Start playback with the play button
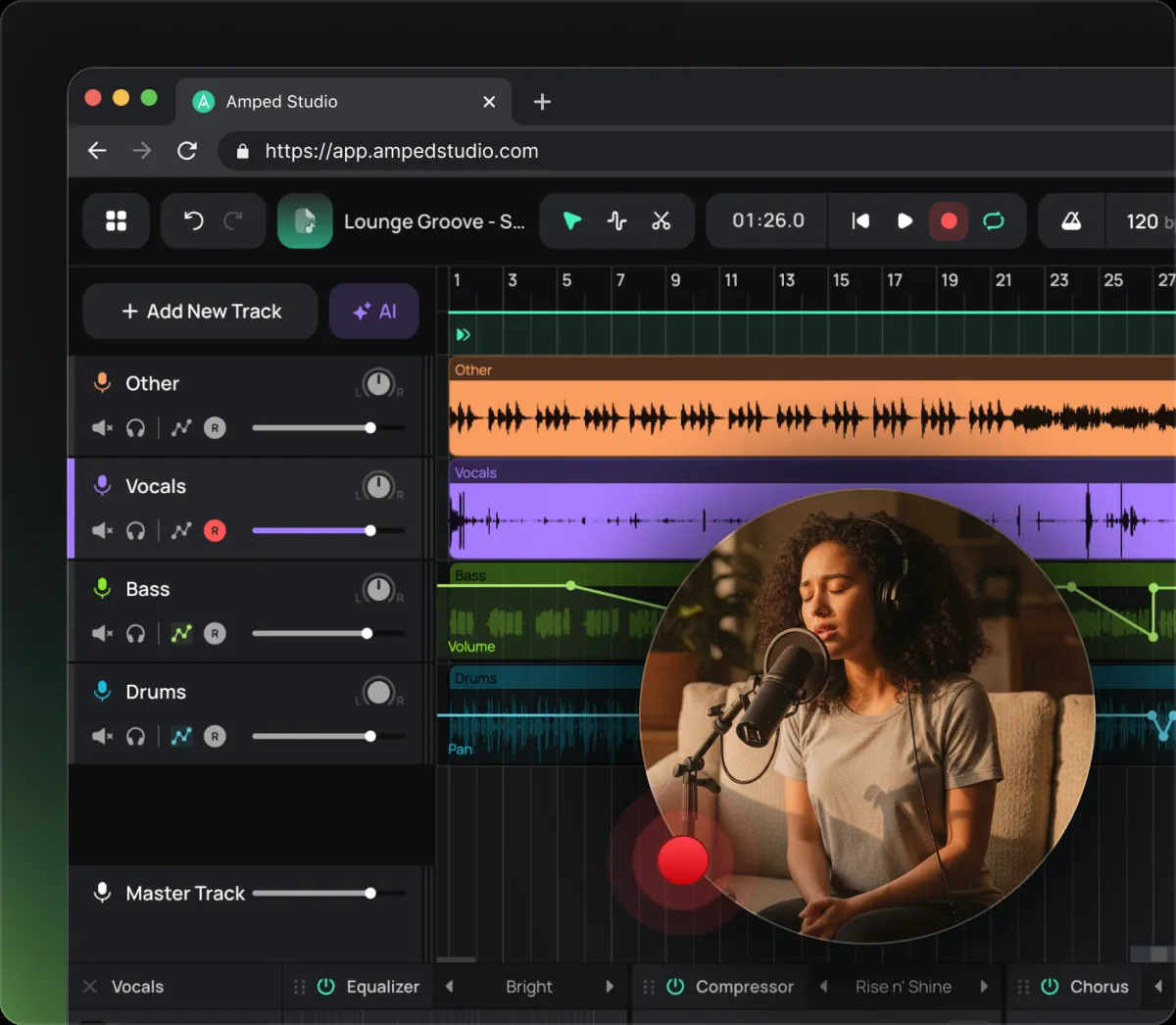Image resolution: width=1176 pixels, height=1025 pixels. [x=905, y=220]
